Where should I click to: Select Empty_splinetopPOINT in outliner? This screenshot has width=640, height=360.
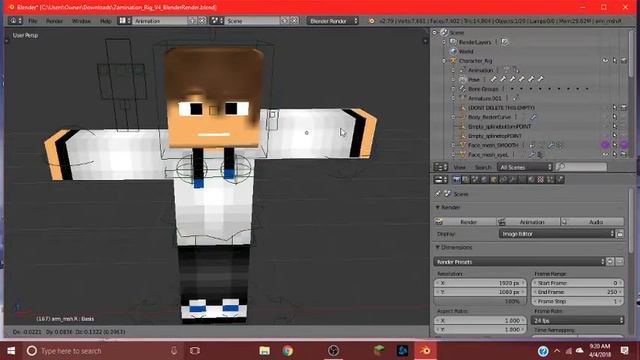click(495, 136)
